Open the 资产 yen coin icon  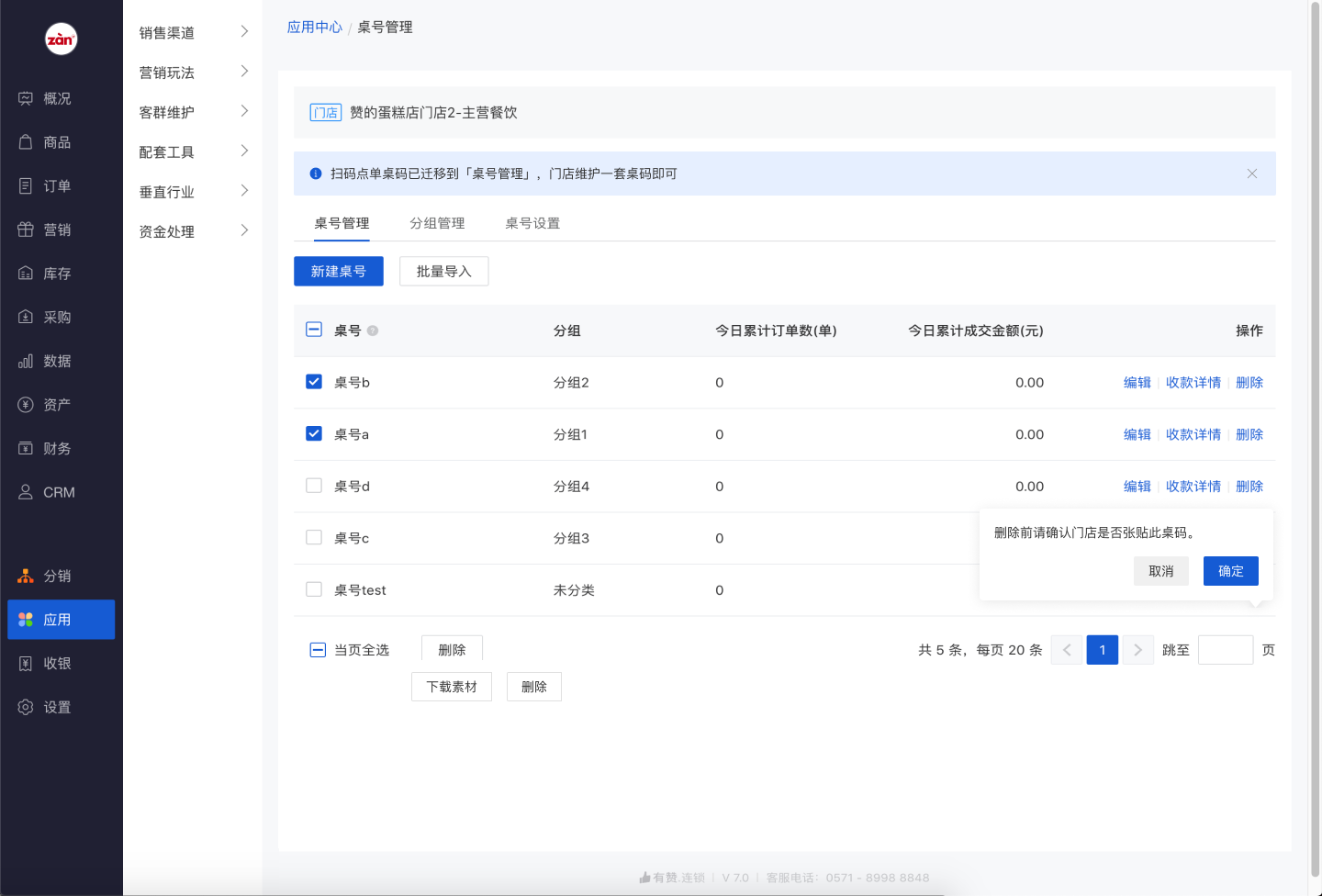26,405
